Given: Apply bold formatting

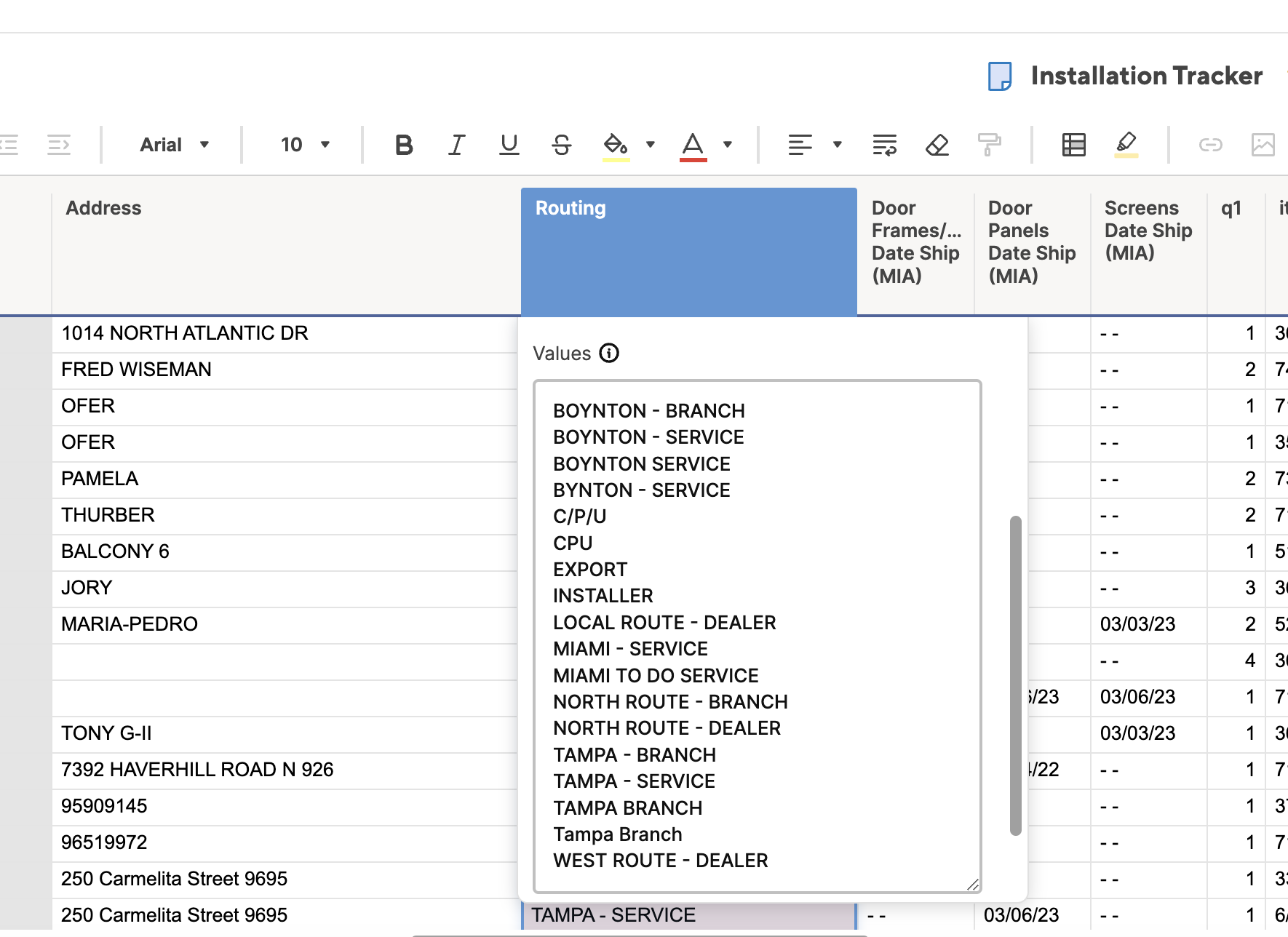Looking at the screenshot, I should [403, 145].
